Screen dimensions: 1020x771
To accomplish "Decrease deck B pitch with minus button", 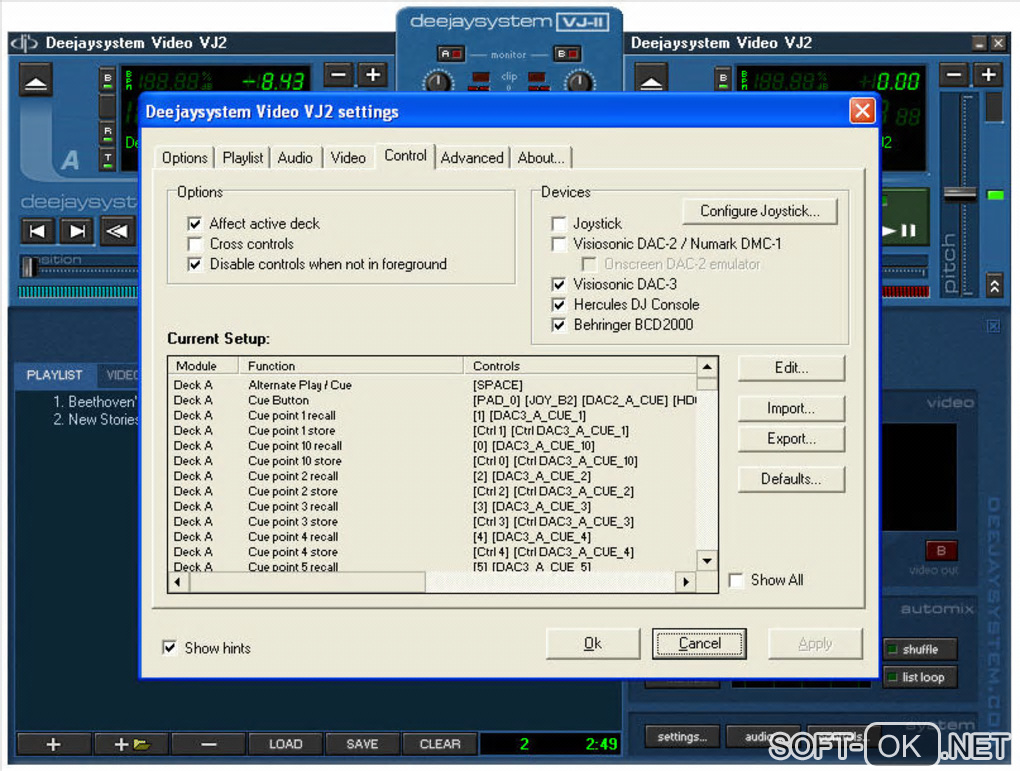I will (954, 75).
